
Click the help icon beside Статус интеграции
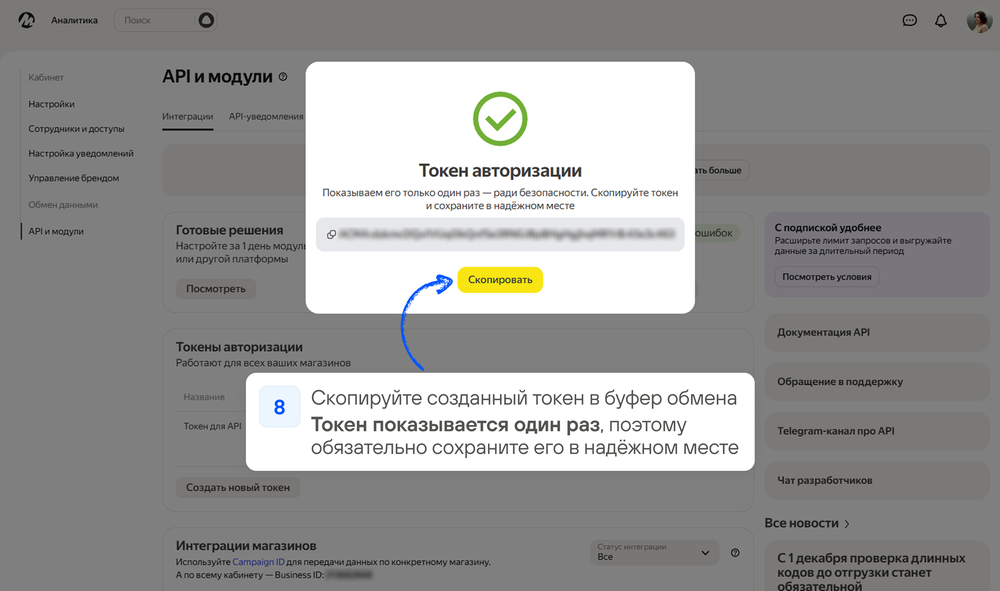tap(735, 553)
